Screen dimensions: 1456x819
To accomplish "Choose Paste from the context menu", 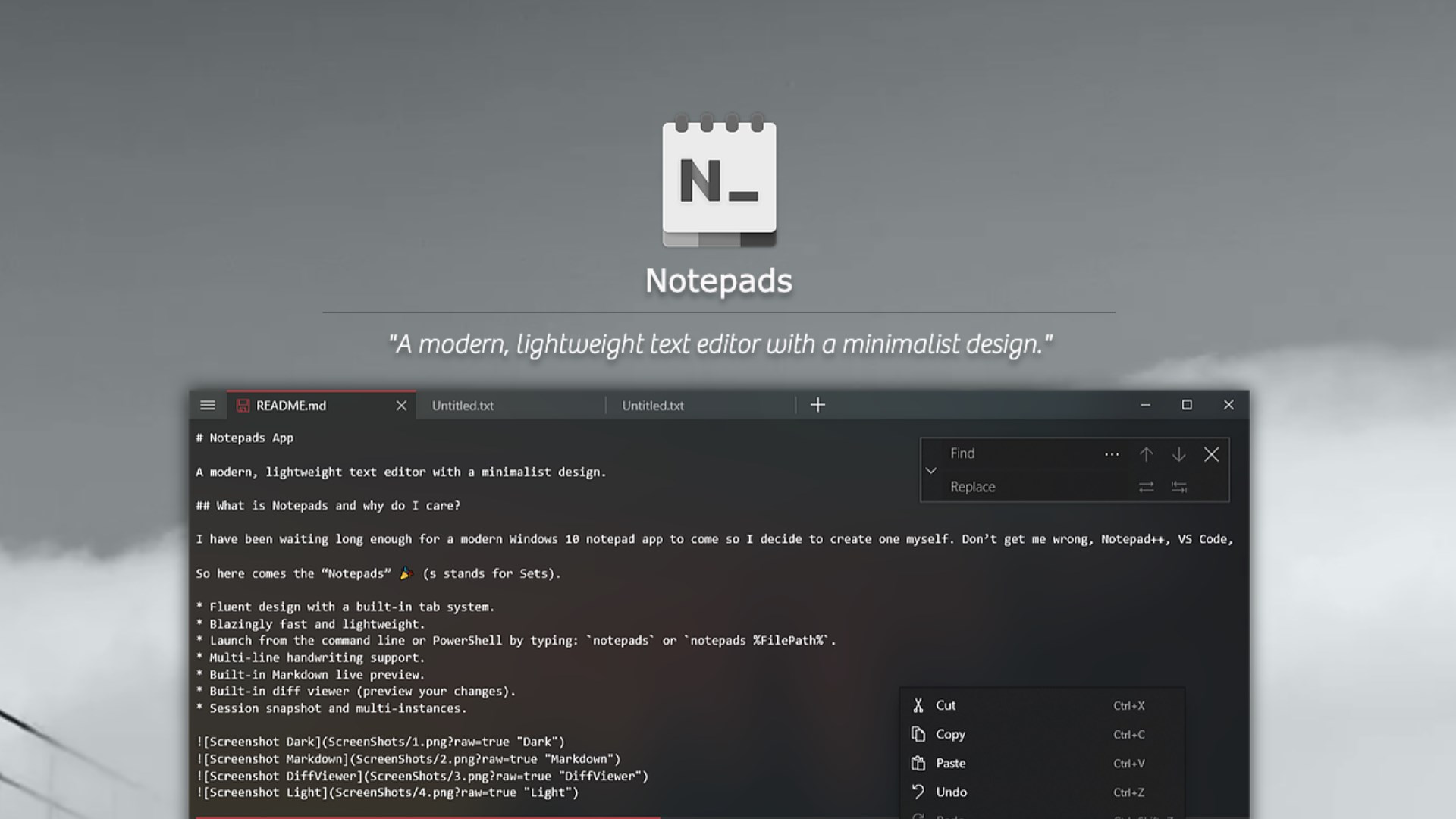I will tap(950, 763).
